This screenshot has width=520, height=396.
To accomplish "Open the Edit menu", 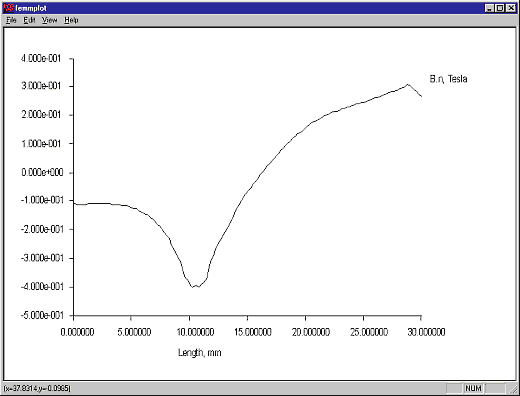I will [29, 20].
